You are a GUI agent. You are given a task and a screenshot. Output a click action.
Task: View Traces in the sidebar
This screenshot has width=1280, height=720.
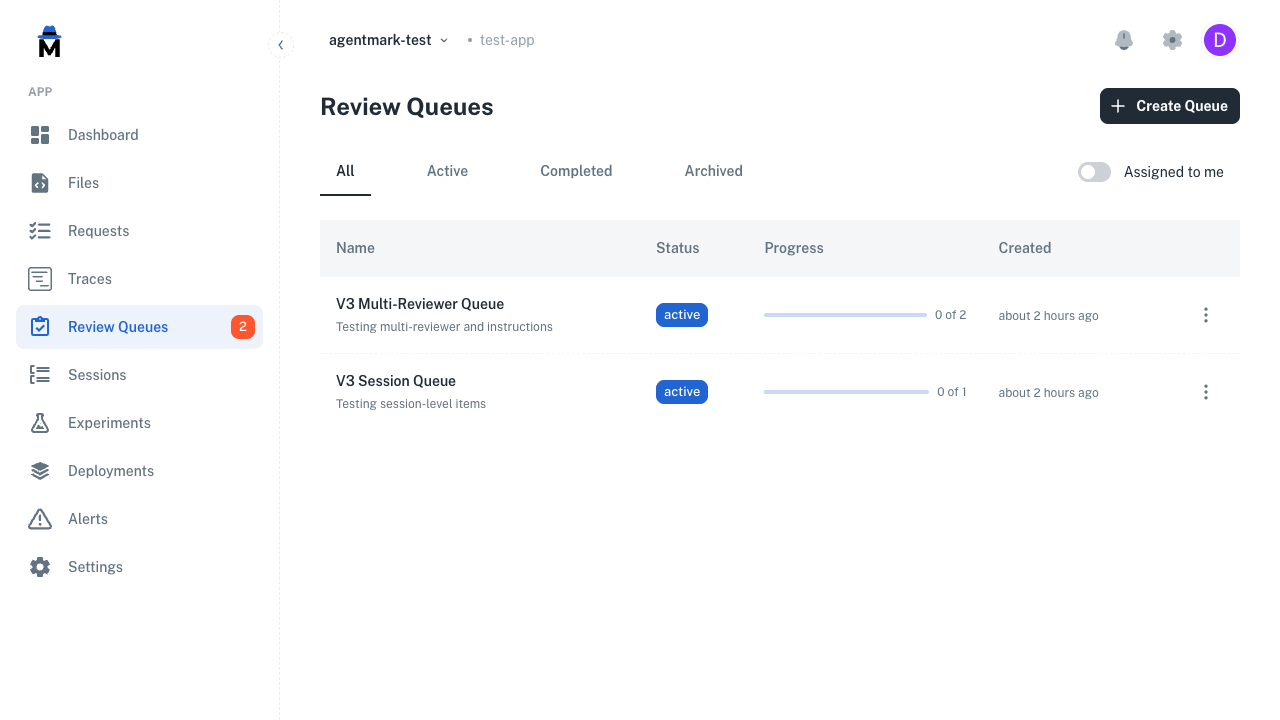[87, 278]
